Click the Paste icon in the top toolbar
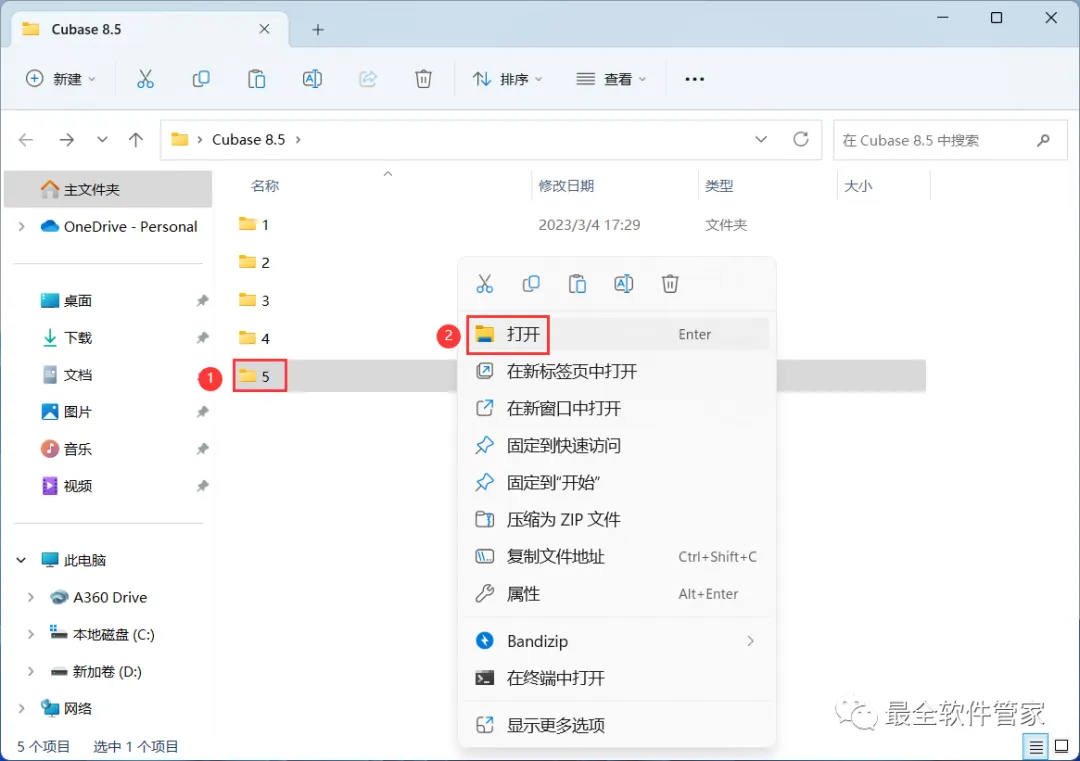Viewport: 1080px width, 761px height. click(256, 79)
